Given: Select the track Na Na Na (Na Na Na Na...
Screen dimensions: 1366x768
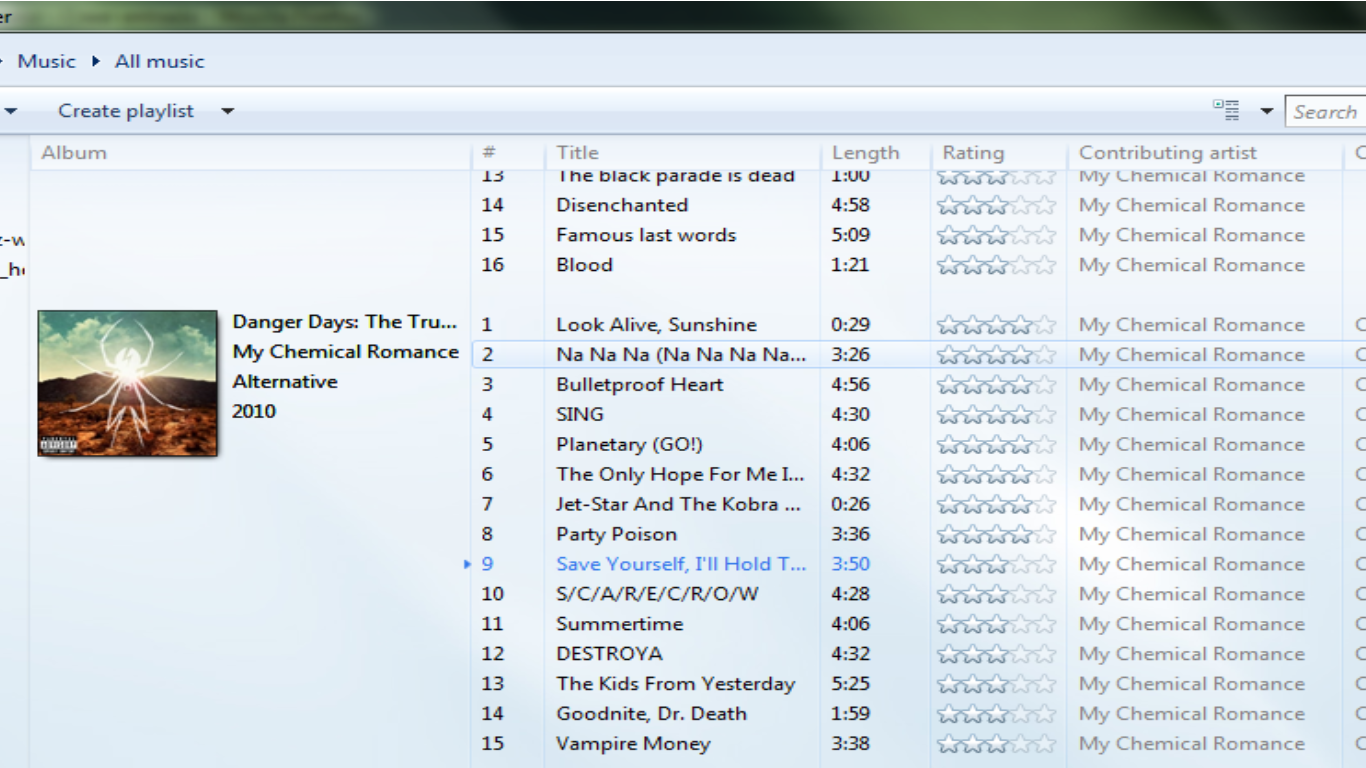Looking at the screenshot, I should pyautogui.click(x=680, y=355).
